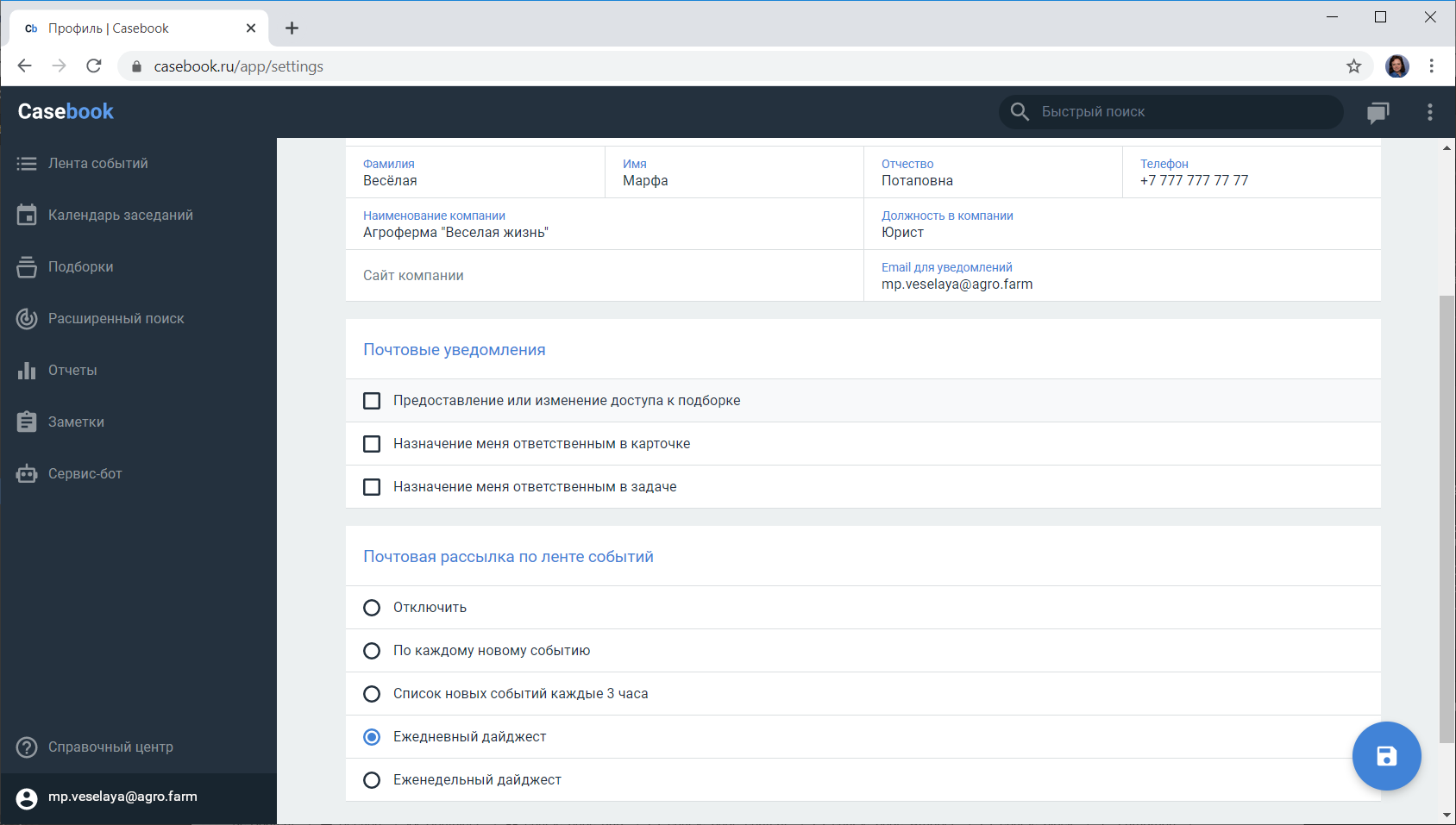Click the quick search magnifier icon
This screenshot has height=825, width=1456.
coord(1020,112)
